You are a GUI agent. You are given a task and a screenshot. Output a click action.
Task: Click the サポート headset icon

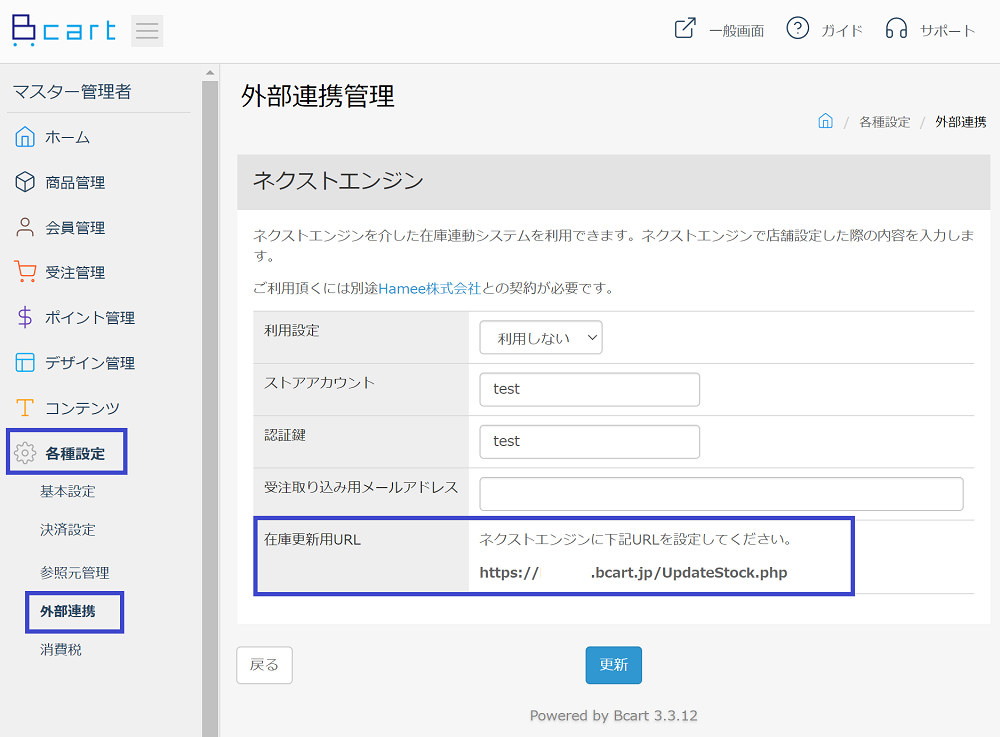(x=896, y=29)
